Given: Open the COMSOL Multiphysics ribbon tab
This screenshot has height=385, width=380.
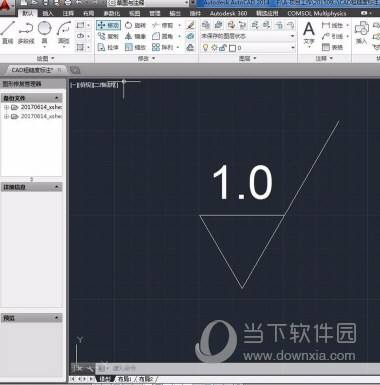Looking at the screenshot, I should 317,13.
